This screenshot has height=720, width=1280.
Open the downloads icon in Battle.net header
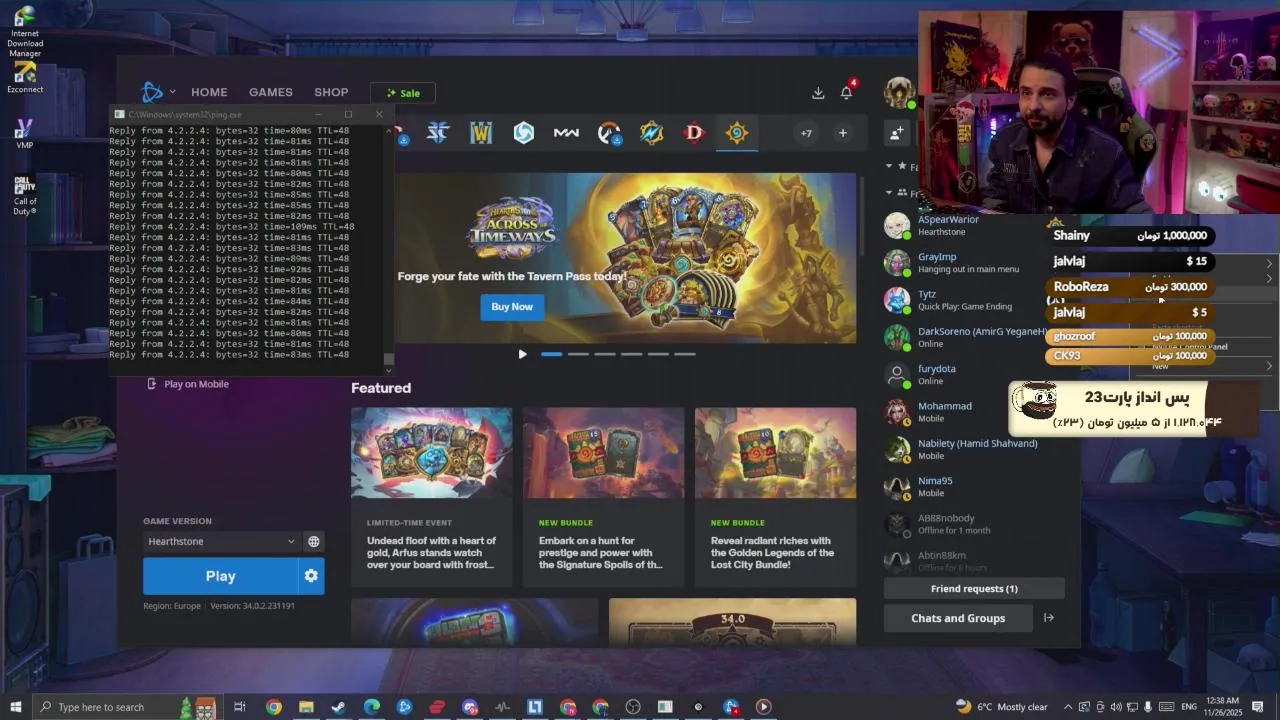coord(818,93)
